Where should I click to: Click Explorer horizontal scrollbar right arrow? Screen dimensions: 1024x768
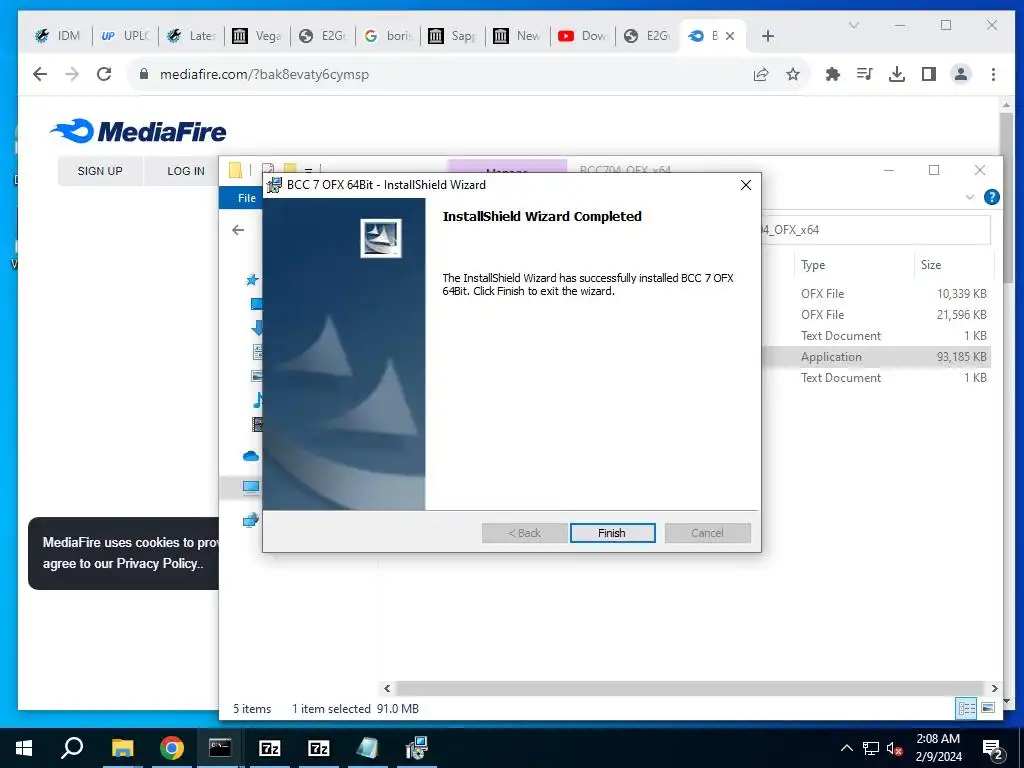(995, 688)
